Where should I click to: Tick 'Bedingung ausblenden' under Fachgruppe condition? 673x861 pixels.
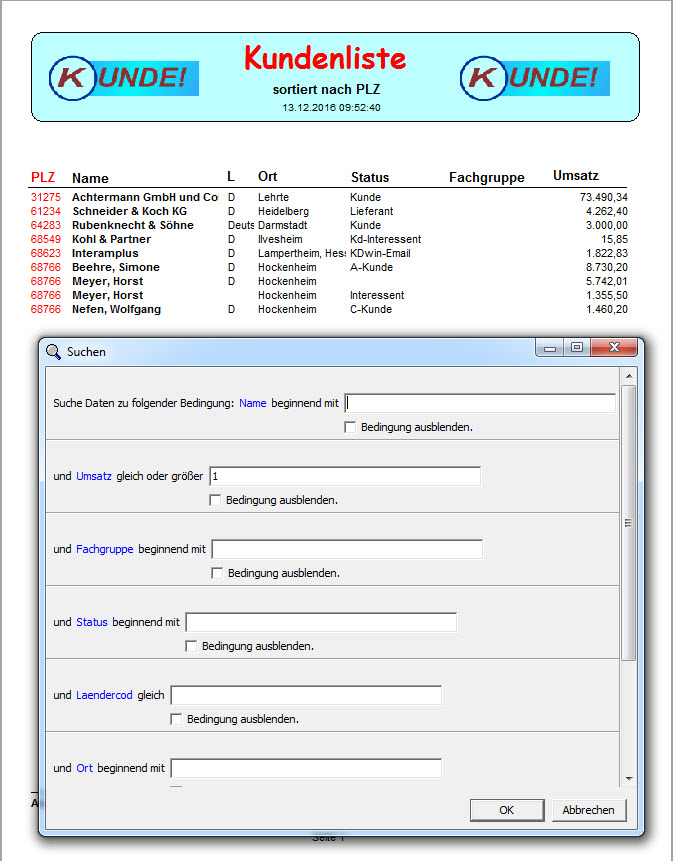point(217,573)
